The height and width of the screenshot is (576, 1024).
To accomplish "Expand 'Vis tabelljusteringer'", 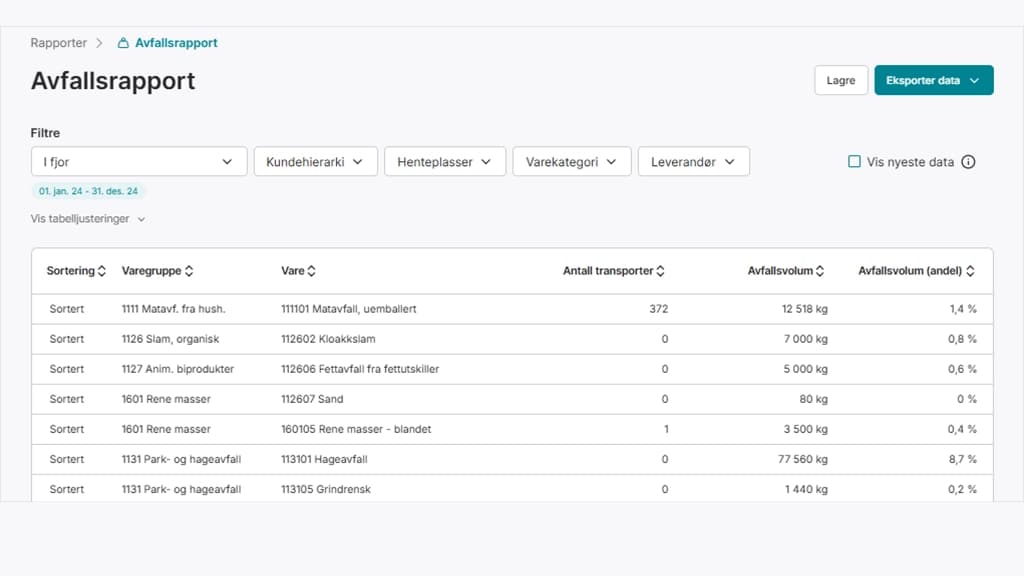I will point(88,219).
